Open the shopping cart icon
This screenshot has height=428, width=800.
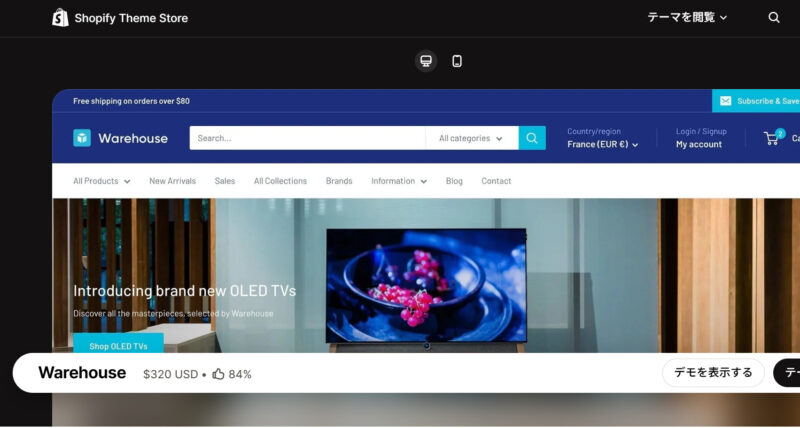point(771,138)
